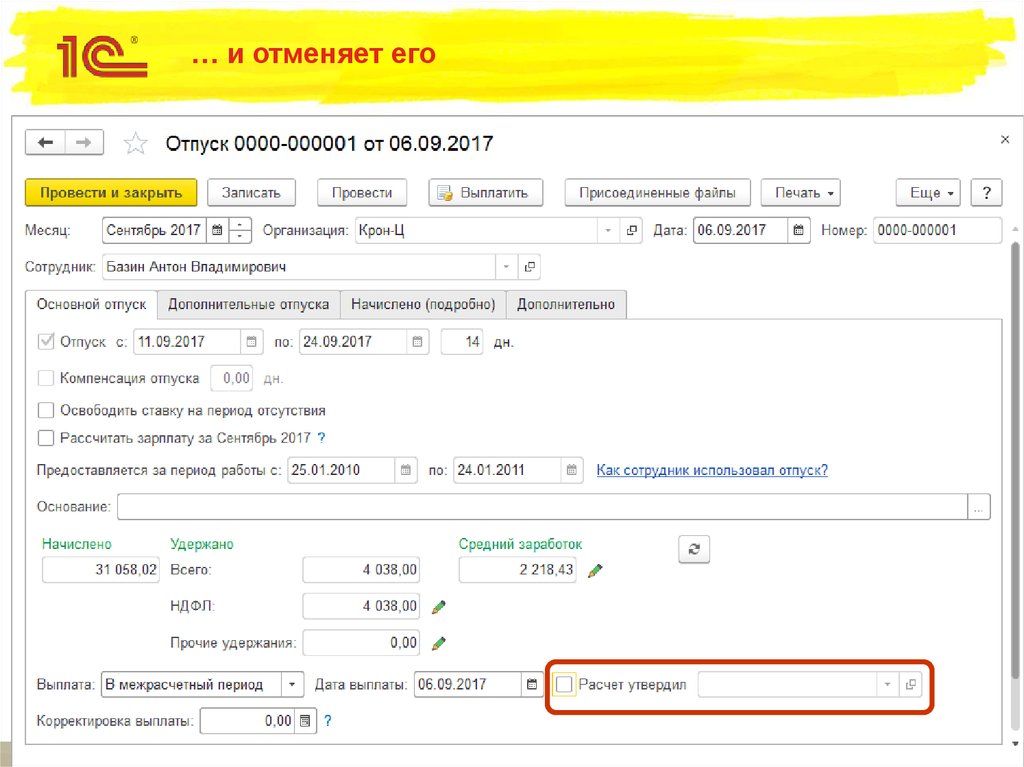Open Сотрудник in separate window icon
Screen dimensions: 1024x767
coord(529,267)
